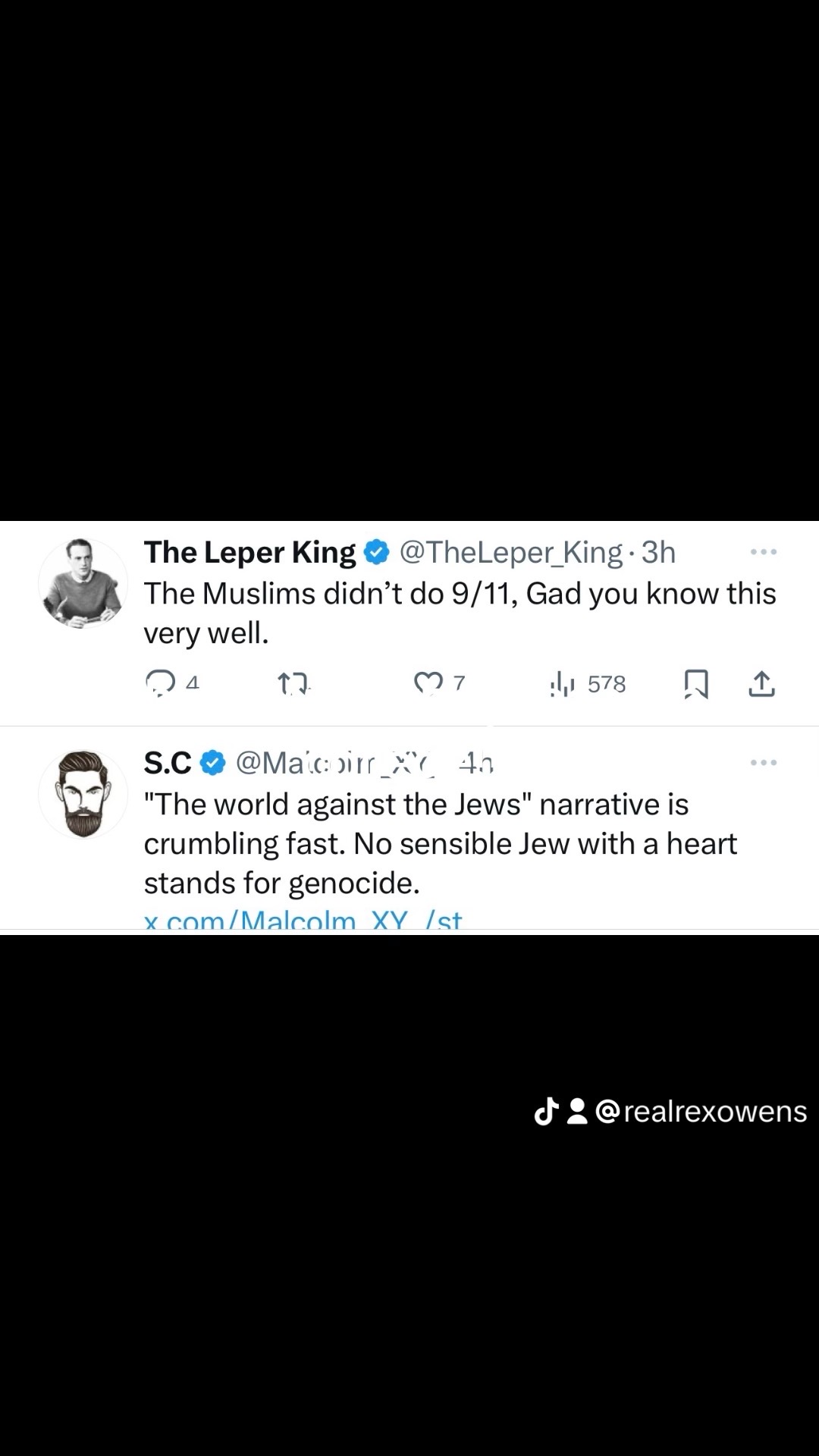The height and width of the screenshot is (1456, 819).
Task: Open the S.C display name
Action: 168,764
